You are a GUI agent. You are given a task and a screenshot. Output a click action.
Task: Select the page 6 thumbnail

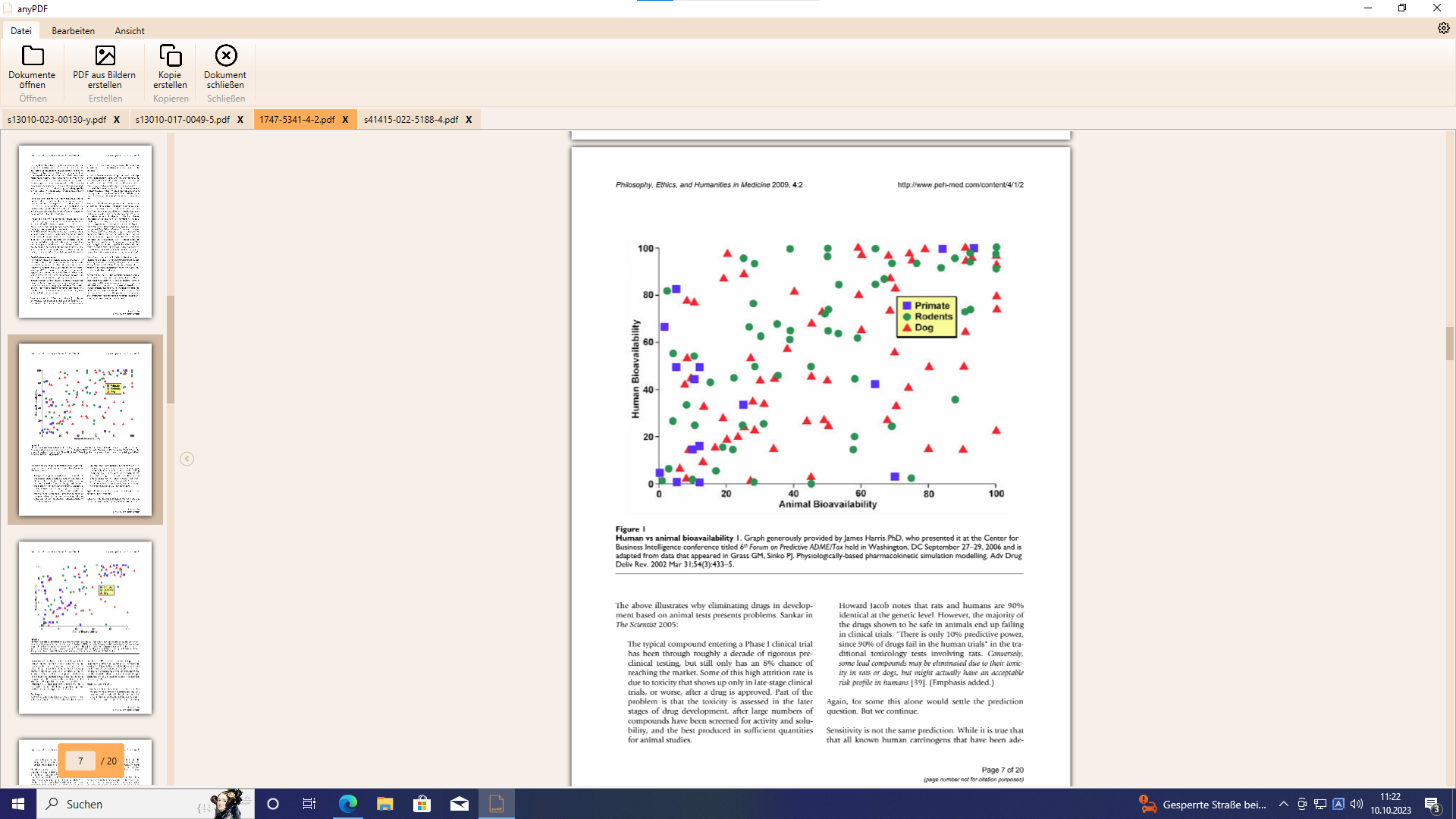point(85,231)
